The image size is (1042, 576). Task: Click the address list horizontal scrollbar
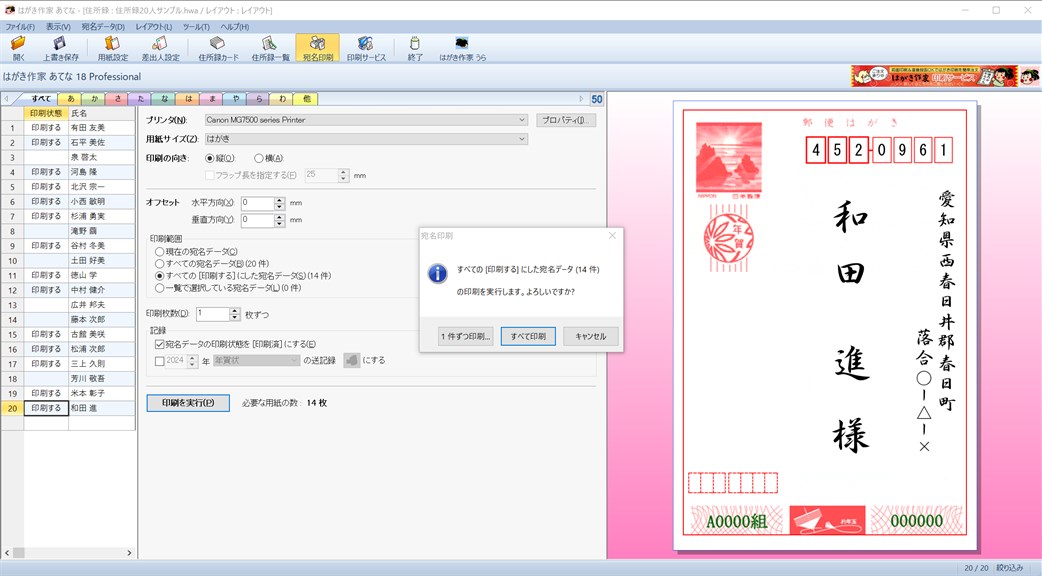pyautogui.click(x=68, y=553)
